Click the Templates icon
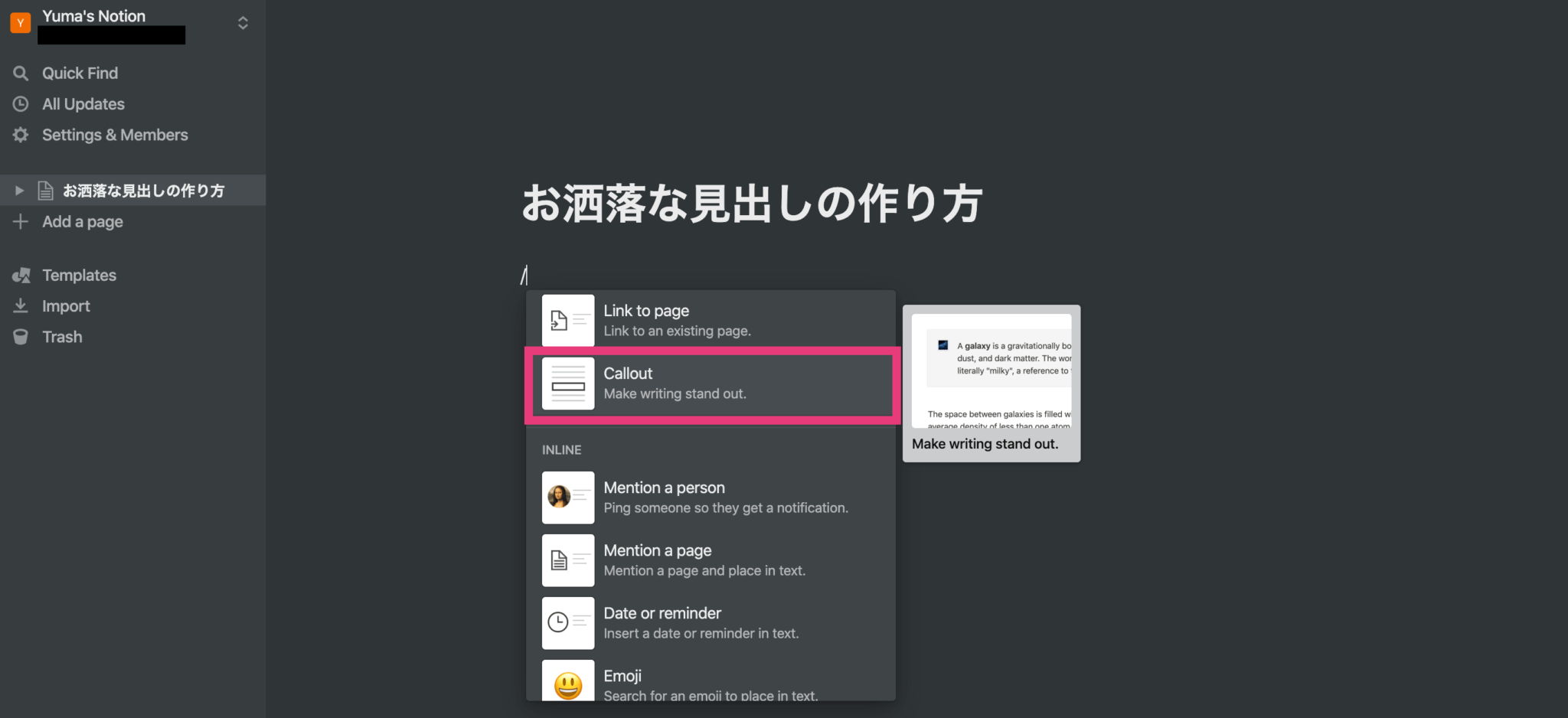1568x718 pixels. click(21, 275)
